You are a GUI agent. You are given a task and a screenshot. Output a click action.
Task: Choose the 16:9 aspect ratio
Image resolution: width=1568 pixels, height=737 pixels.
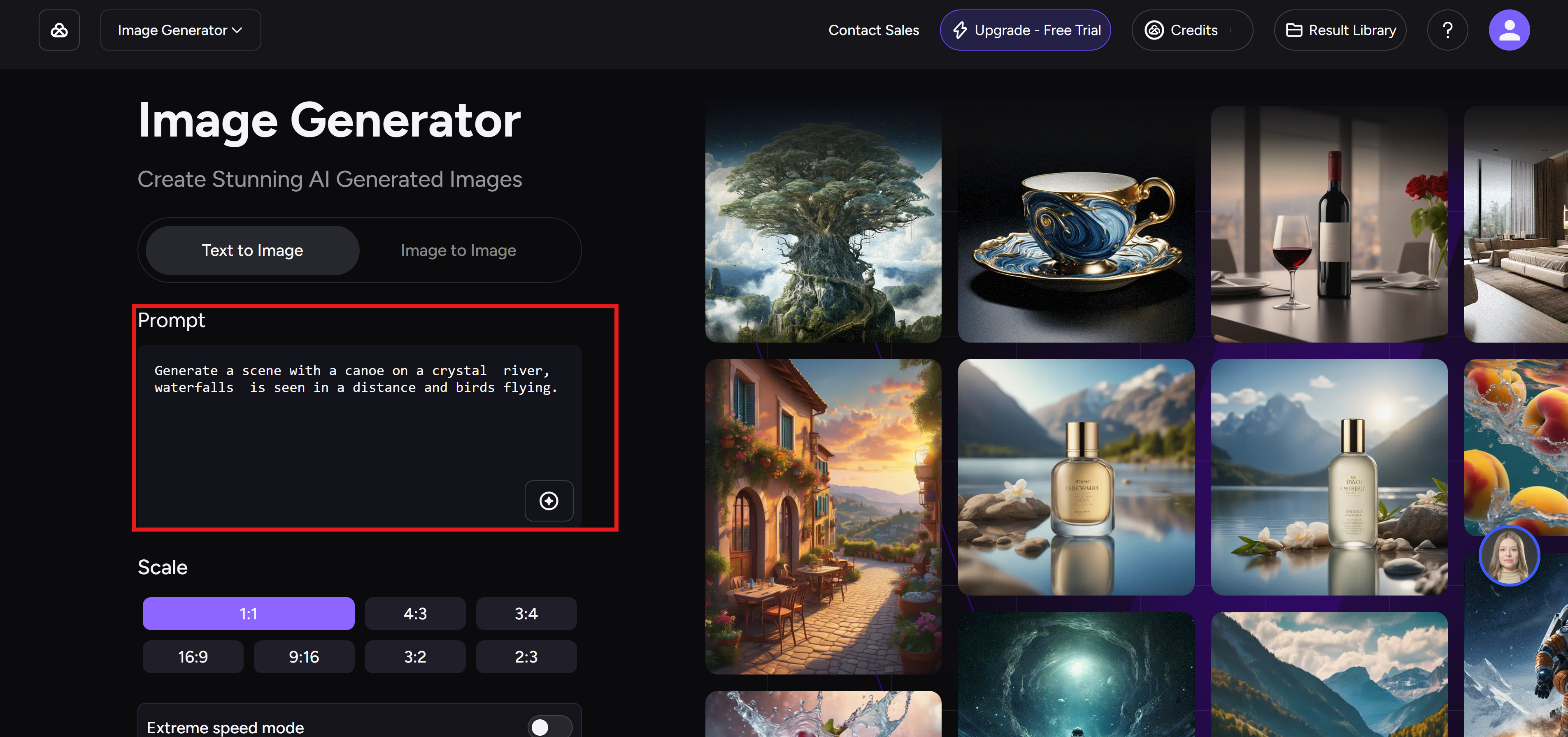tap(193, 657)
